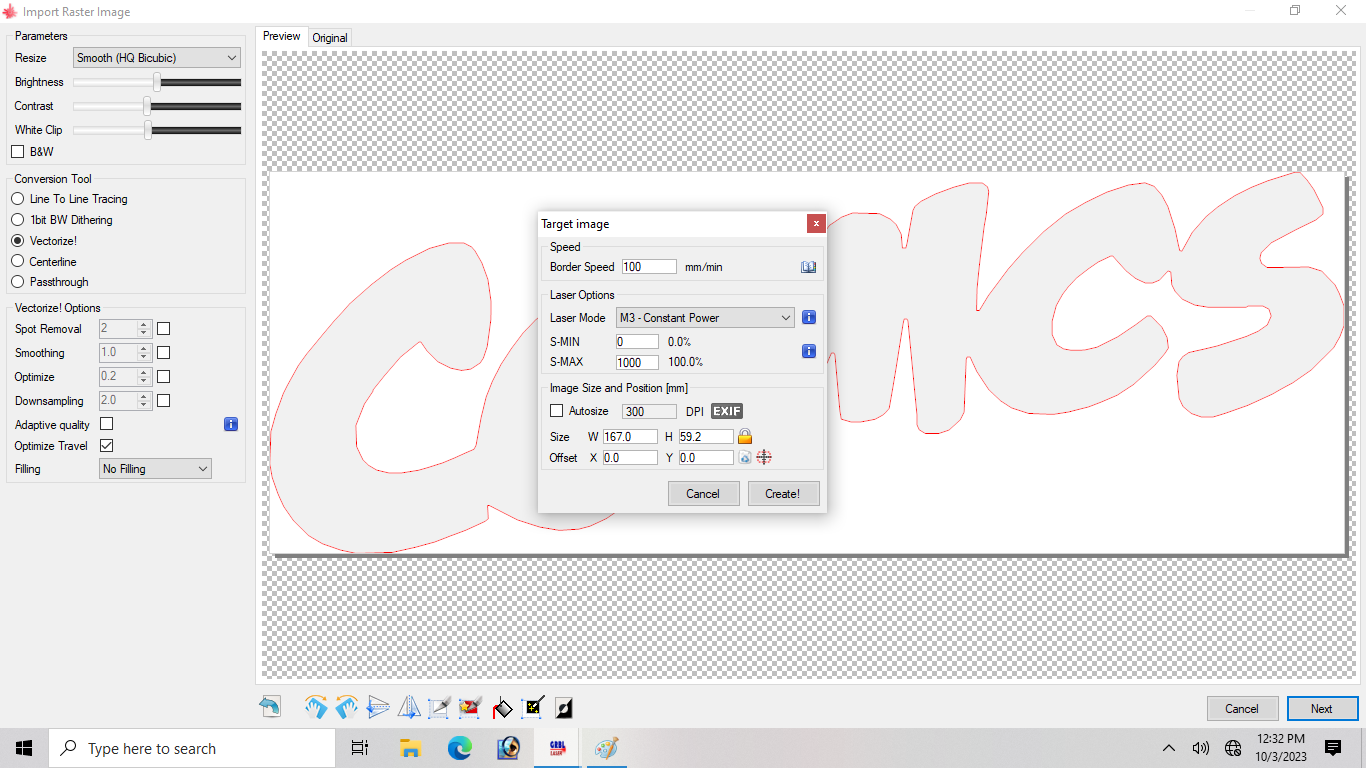Click the Size W width field

tap(630, 436)
